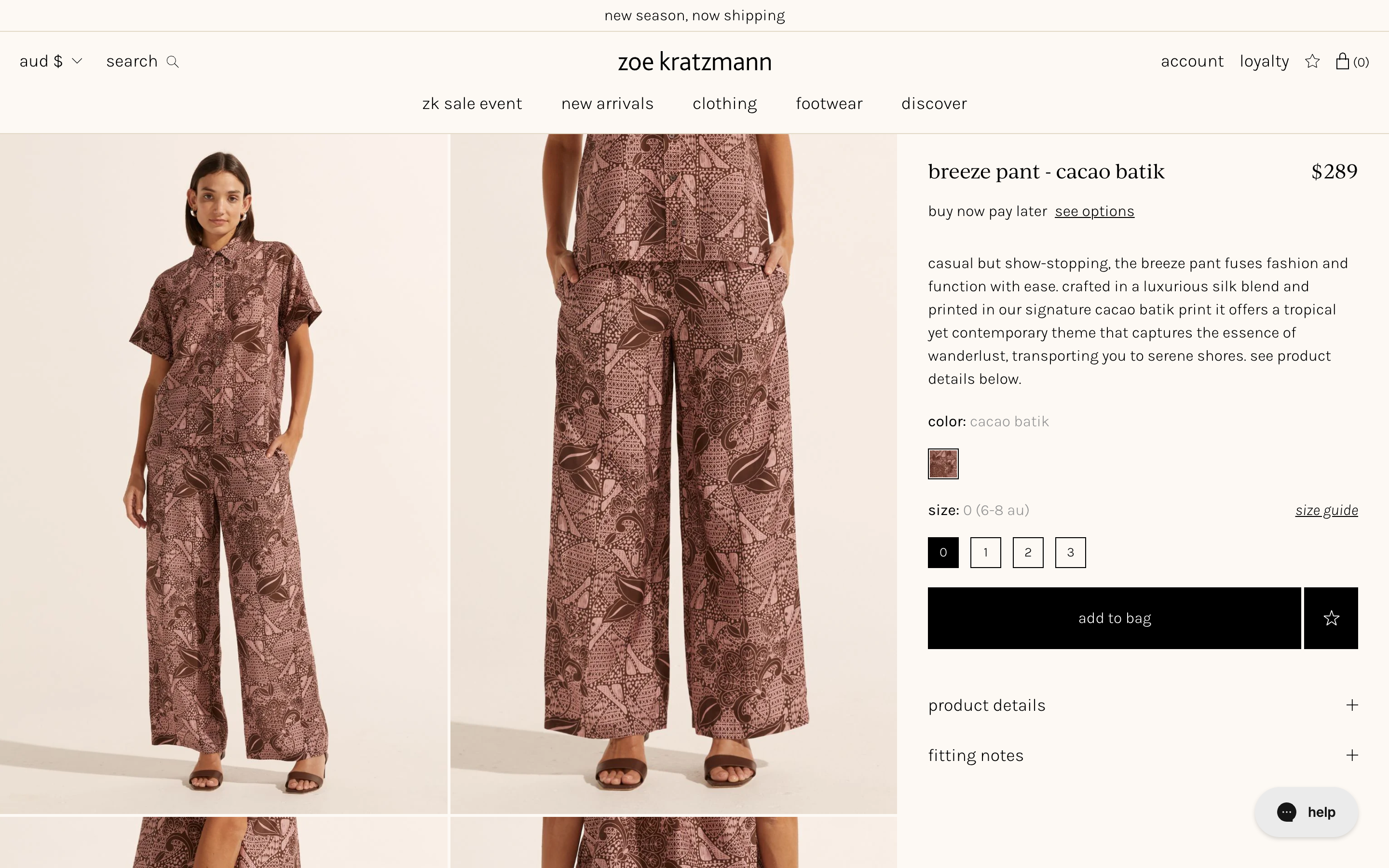Go to new arrivals menu

coord(607,104)
